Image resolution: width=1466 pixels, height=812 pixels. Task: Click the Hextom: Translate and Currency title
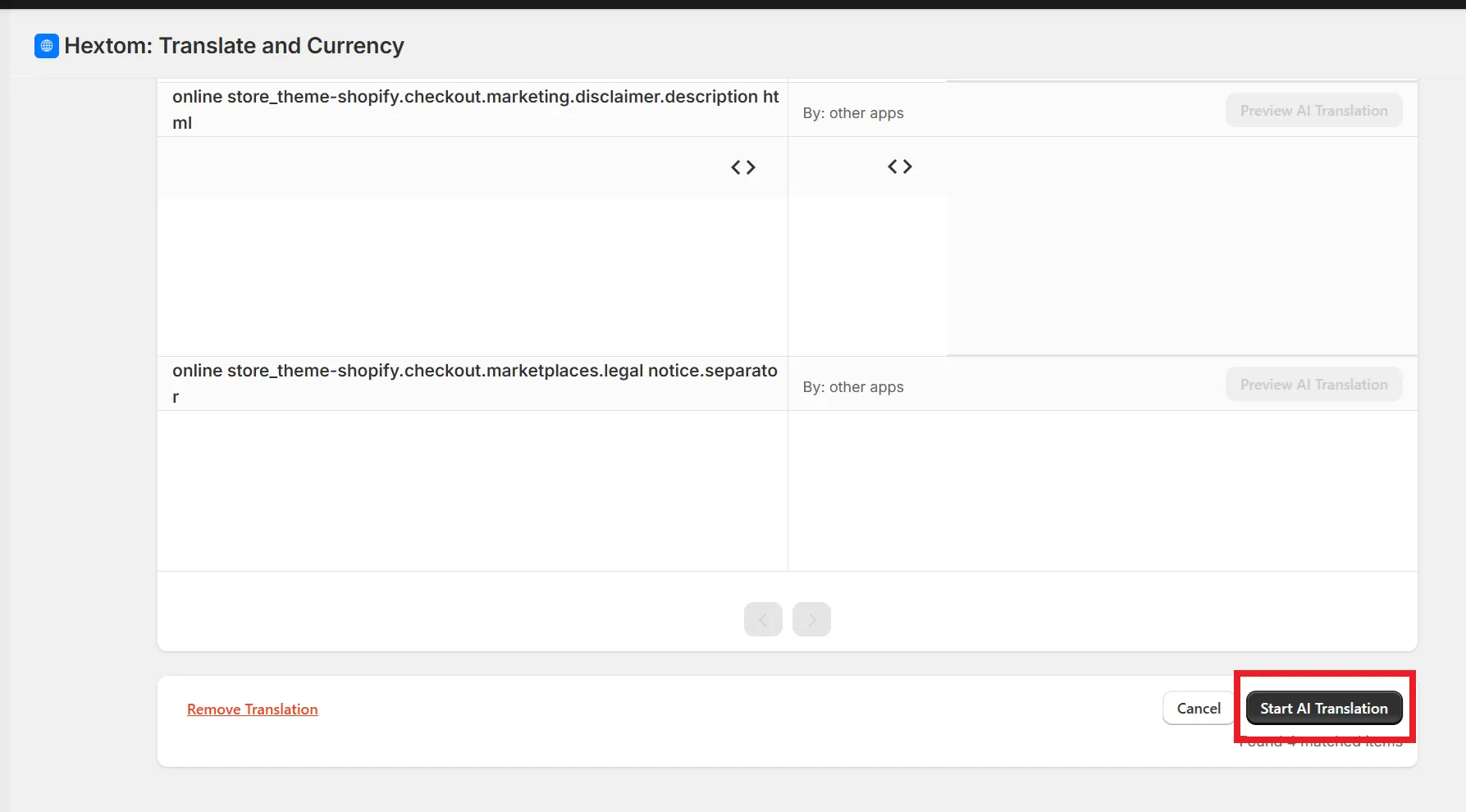[x=235, y=46]
